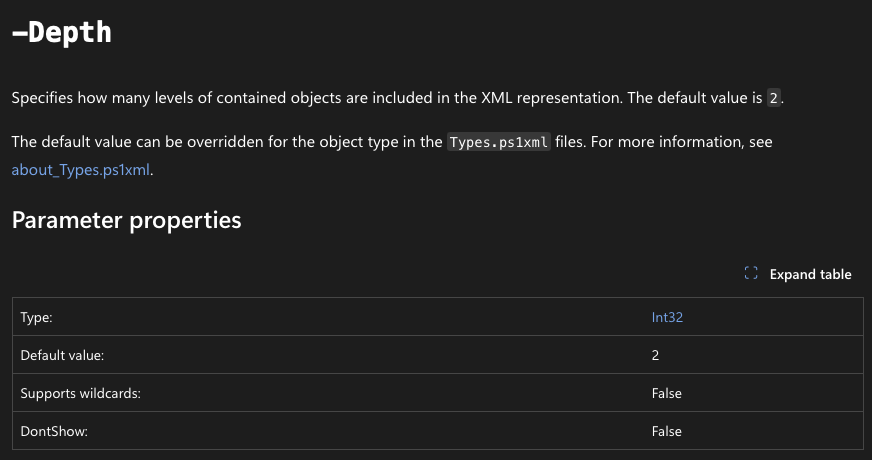Click the Types.ps1xml inline code text
The height and width of the screenshot is (460, 872).
(x=499, y=142)
